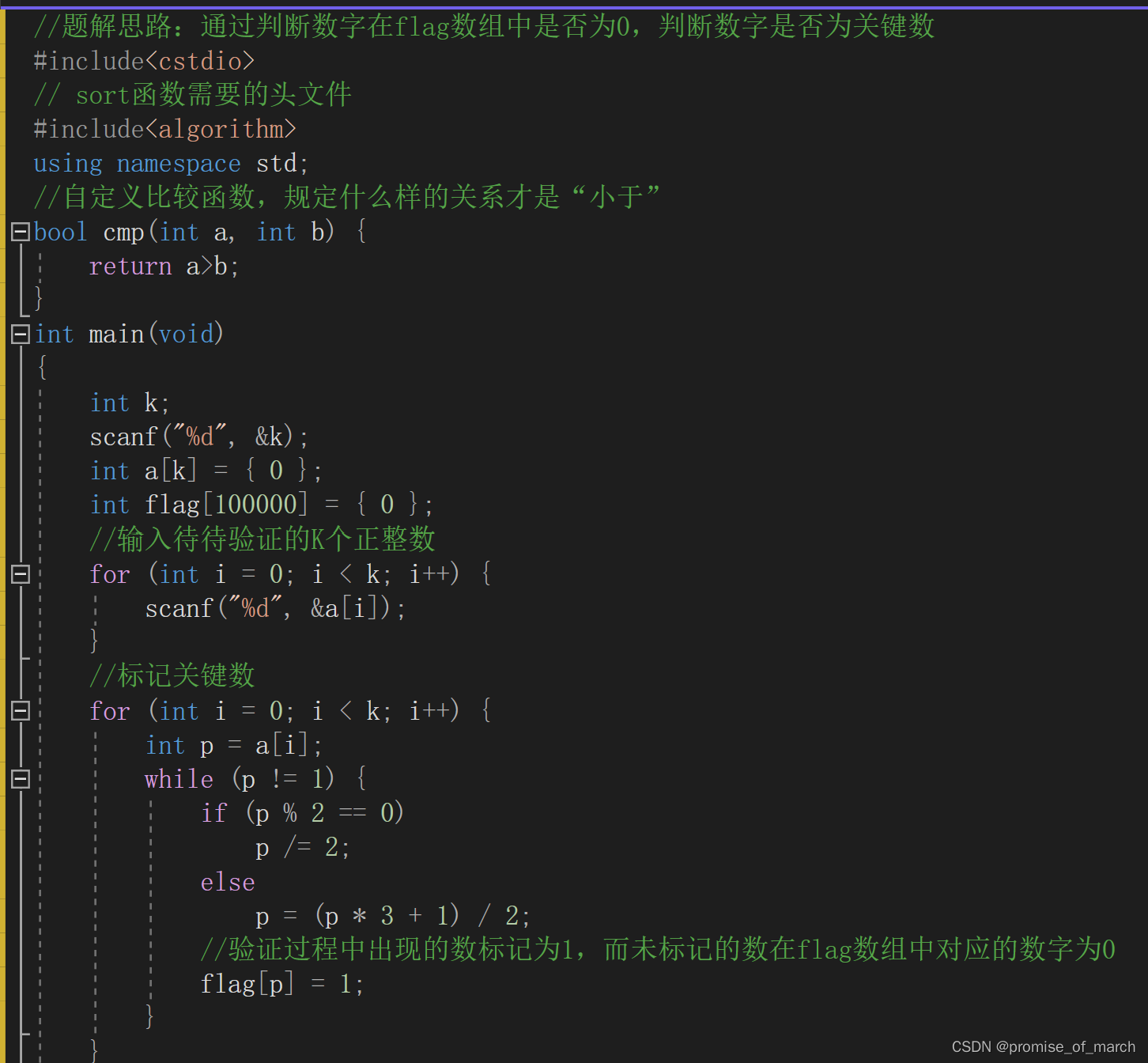Click the 标记关键数 comment line
This screenshot has width=1148, height=1063.
pyautogui.click(x=171, y=675)
